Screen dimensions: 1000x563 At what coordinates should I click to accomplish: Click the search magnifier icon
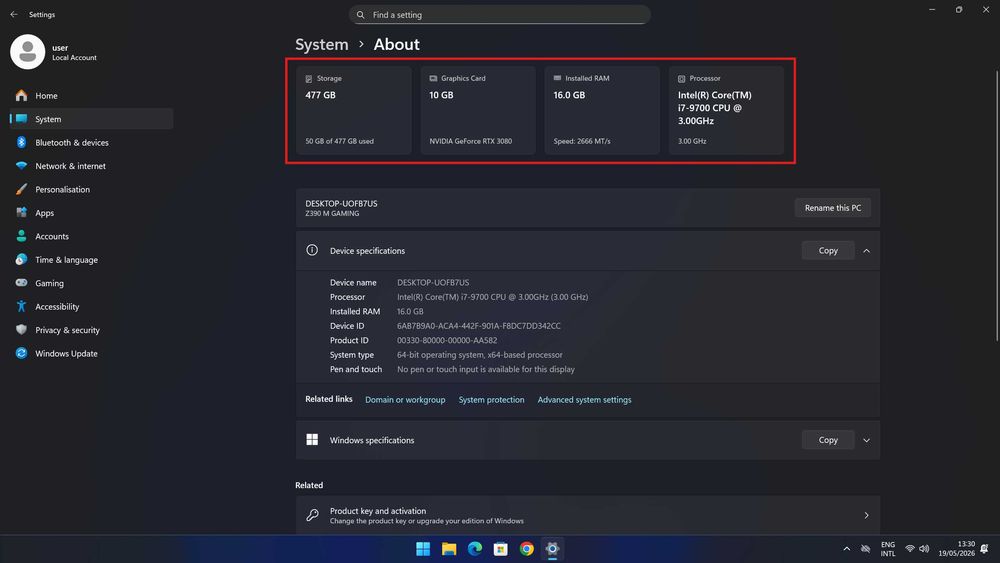pyautogui.click(x=360, y=15)
